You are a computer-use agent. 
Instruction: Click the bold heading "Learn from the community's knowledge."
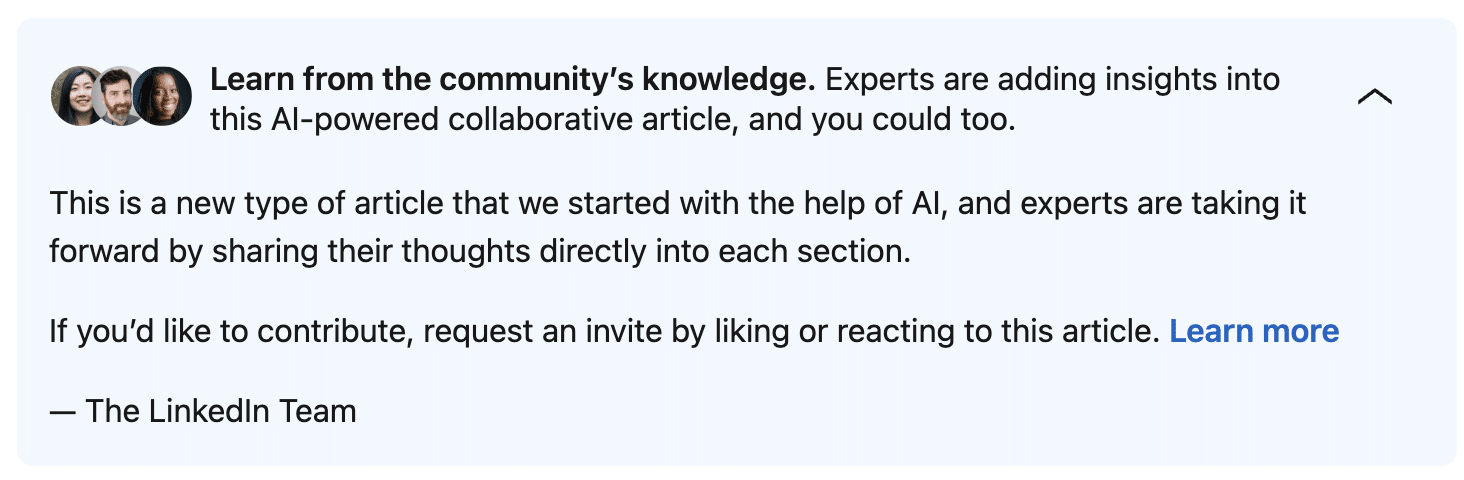tap(512, 79)
